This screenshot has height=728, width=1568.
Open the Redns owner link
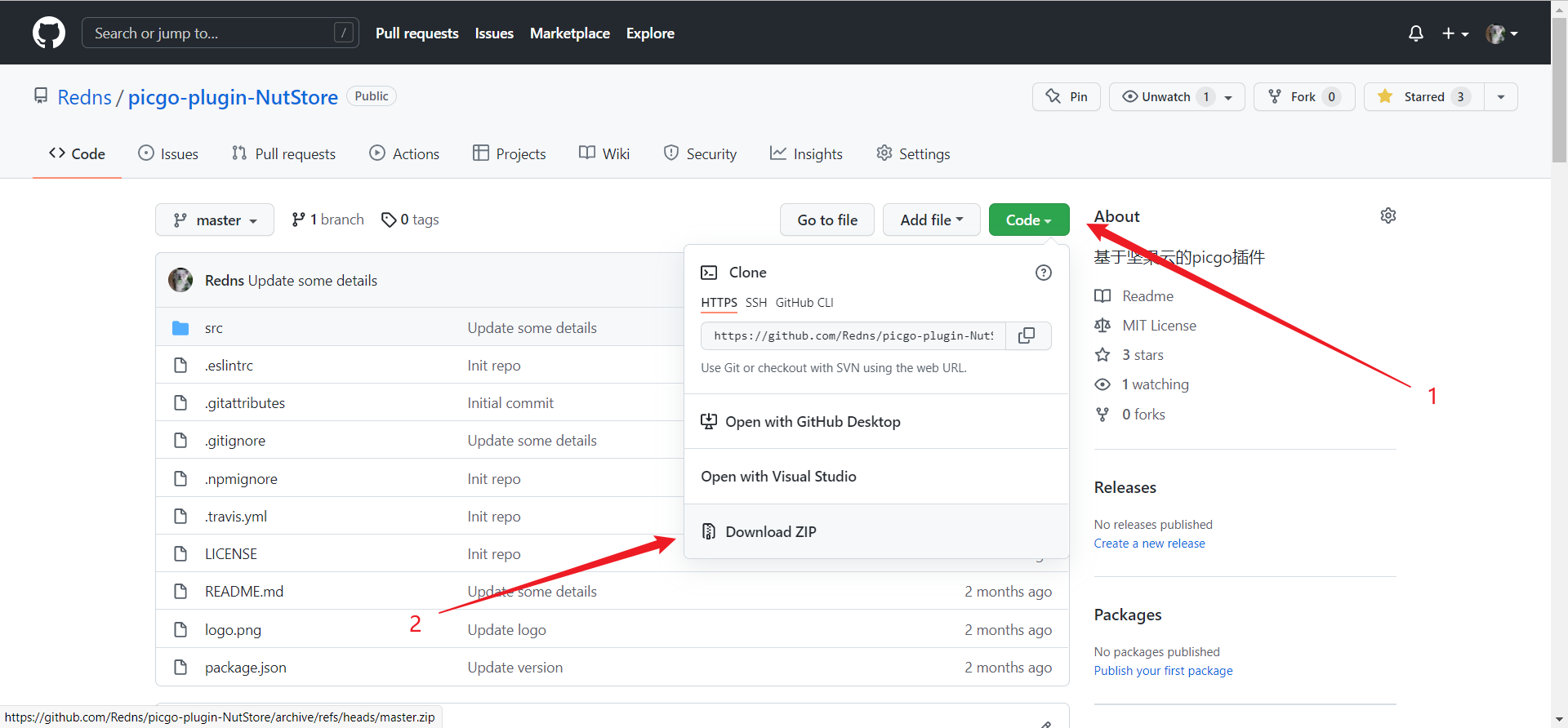(x=84, y=97)
